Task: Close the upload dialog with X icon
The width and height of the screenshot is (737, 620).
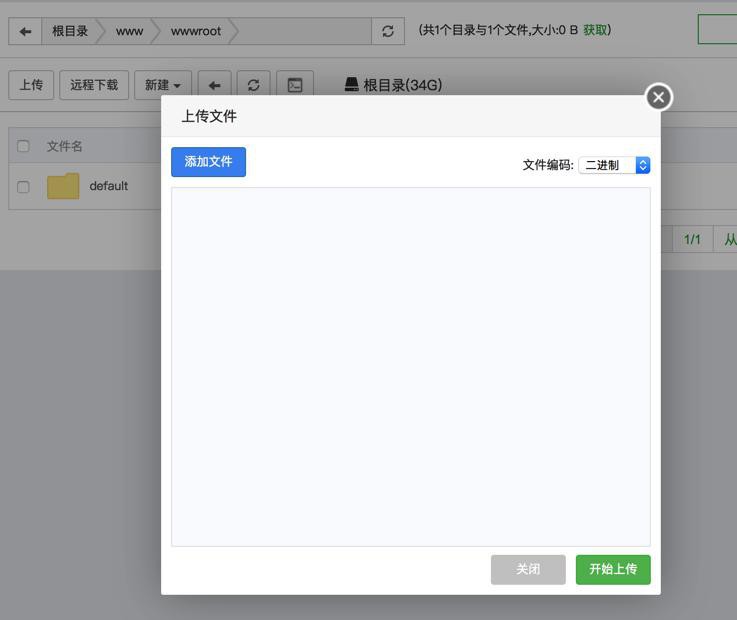Action: click(x=659, y=97)
